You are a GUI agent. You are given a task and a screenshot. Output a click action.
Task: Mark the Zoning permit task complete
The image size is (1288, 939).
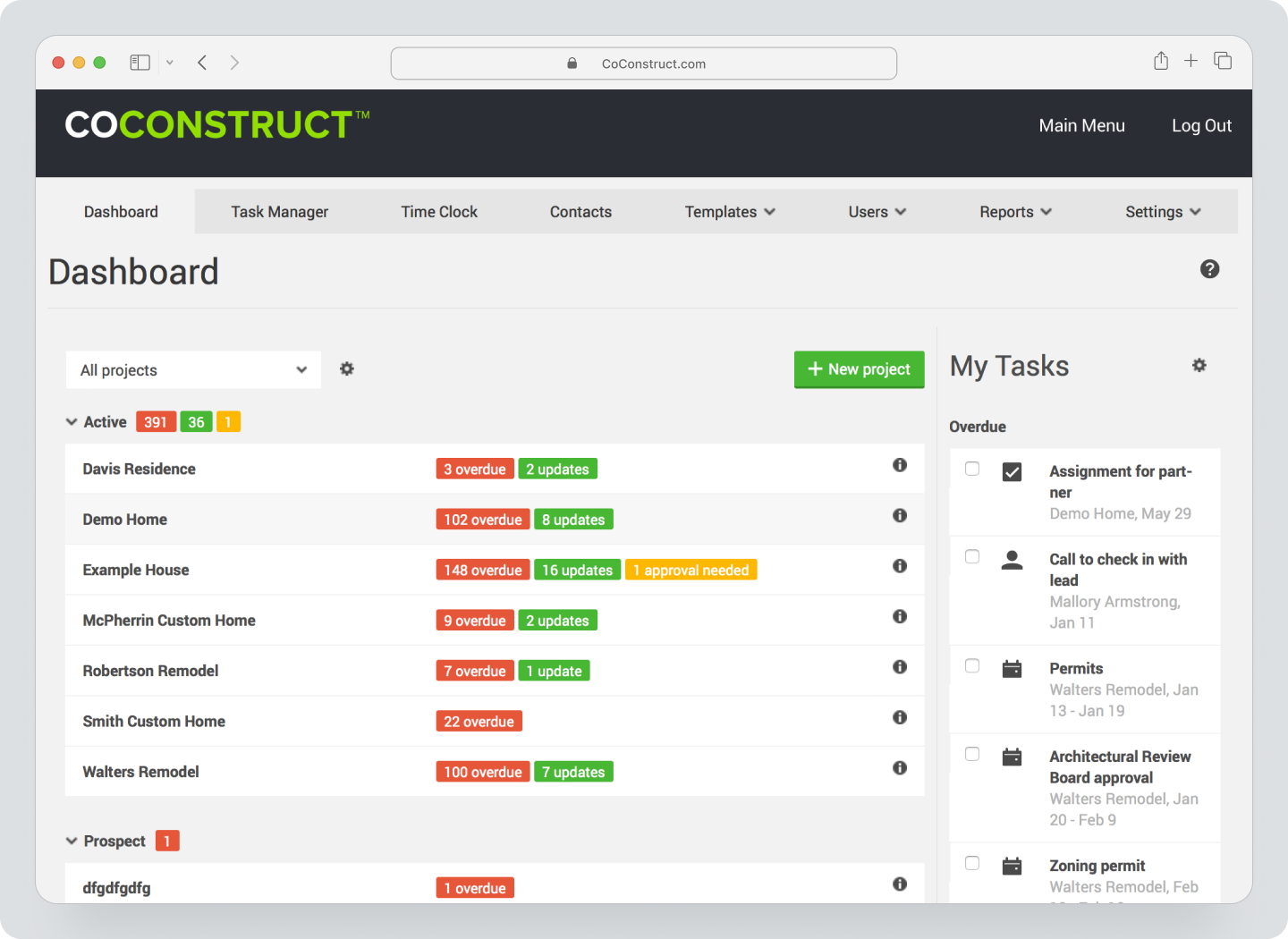click(x=972, y=863)
